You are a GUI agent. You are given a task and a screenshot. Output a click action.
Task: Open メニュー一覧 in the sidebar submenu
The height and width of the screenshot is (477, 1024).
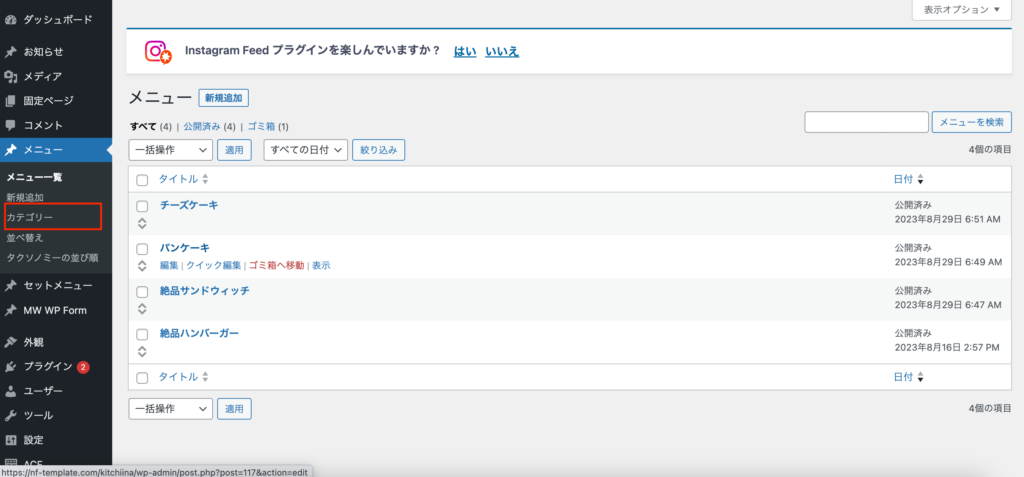coord(34,177)
